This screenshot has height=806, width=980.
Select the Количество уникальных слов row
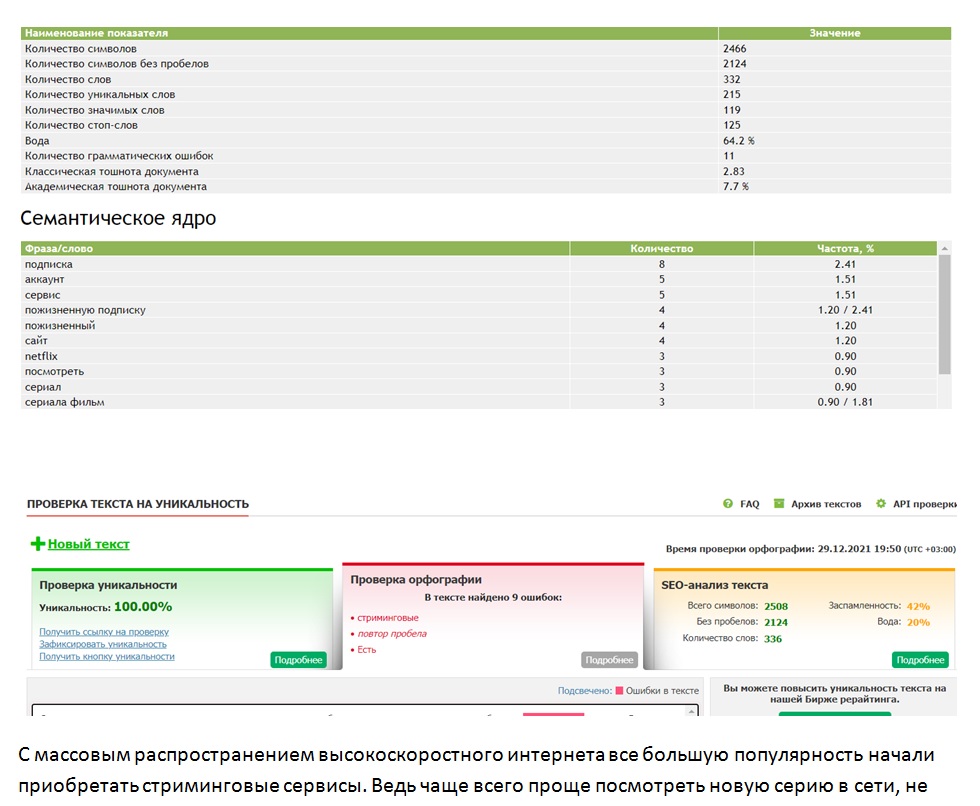pos(486,94)
